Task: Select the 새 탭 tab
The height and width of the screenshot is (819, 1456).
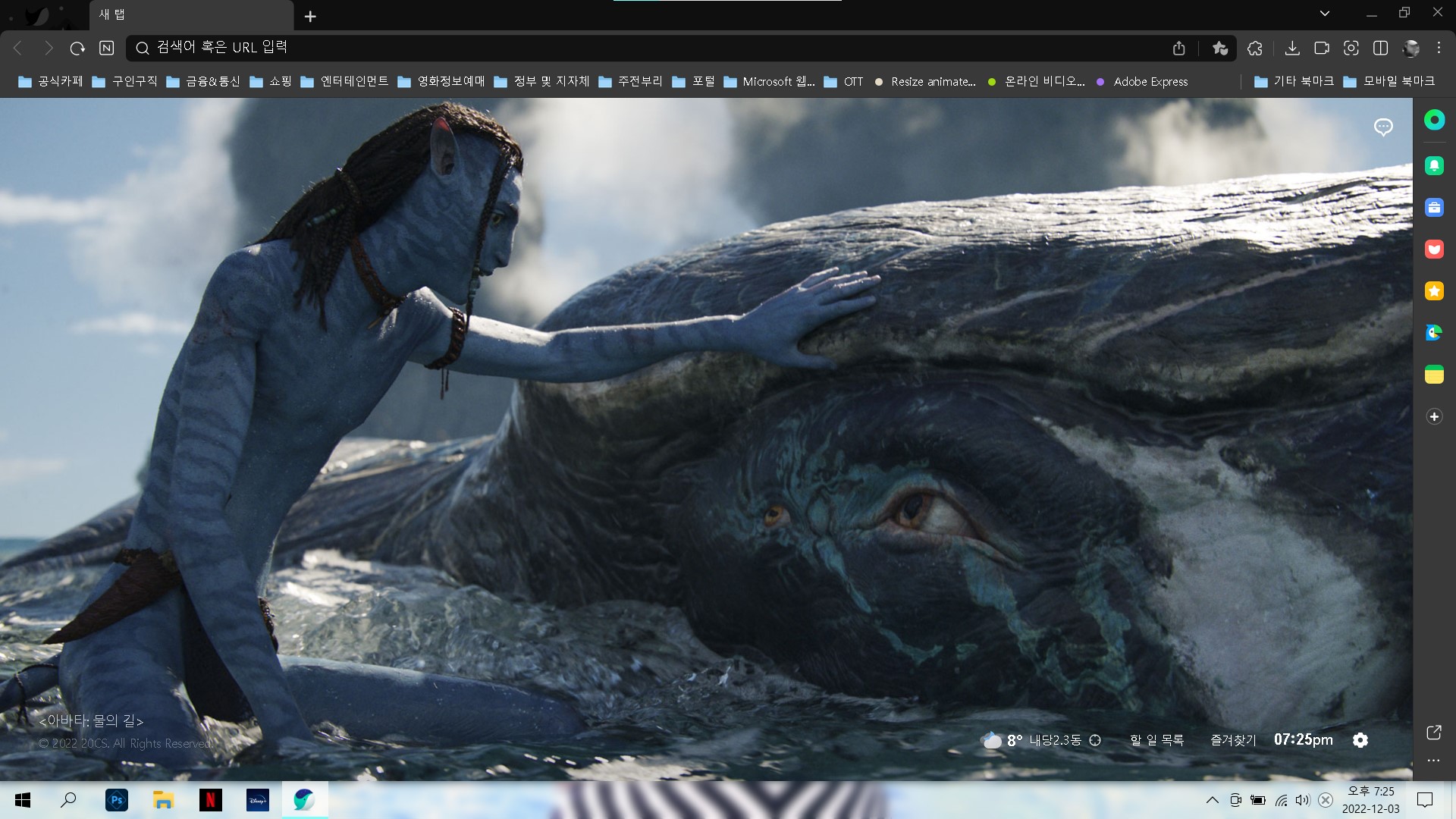Action: click(x=191, y=15)
